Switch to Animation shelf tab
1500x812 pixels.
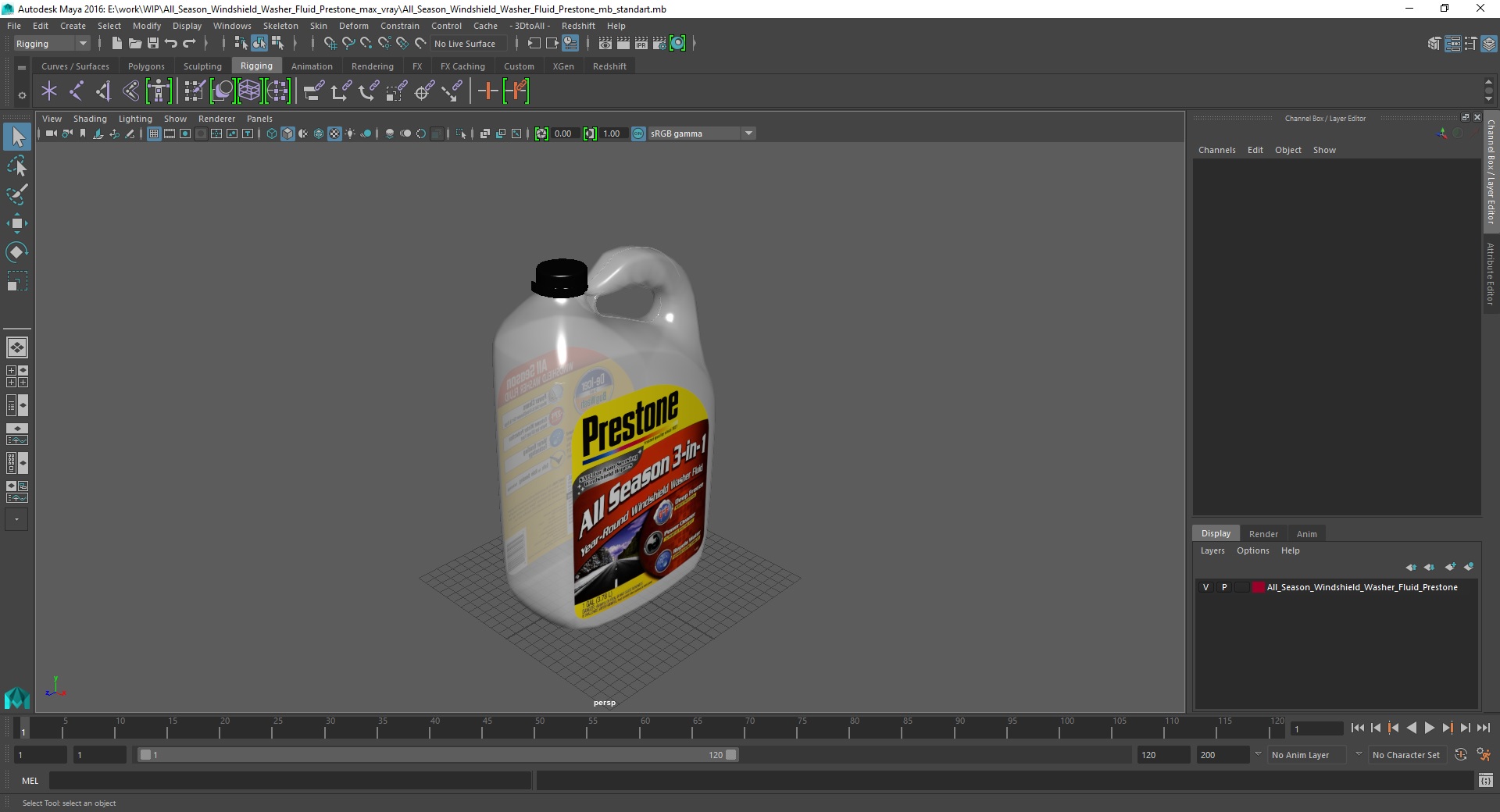312,66
